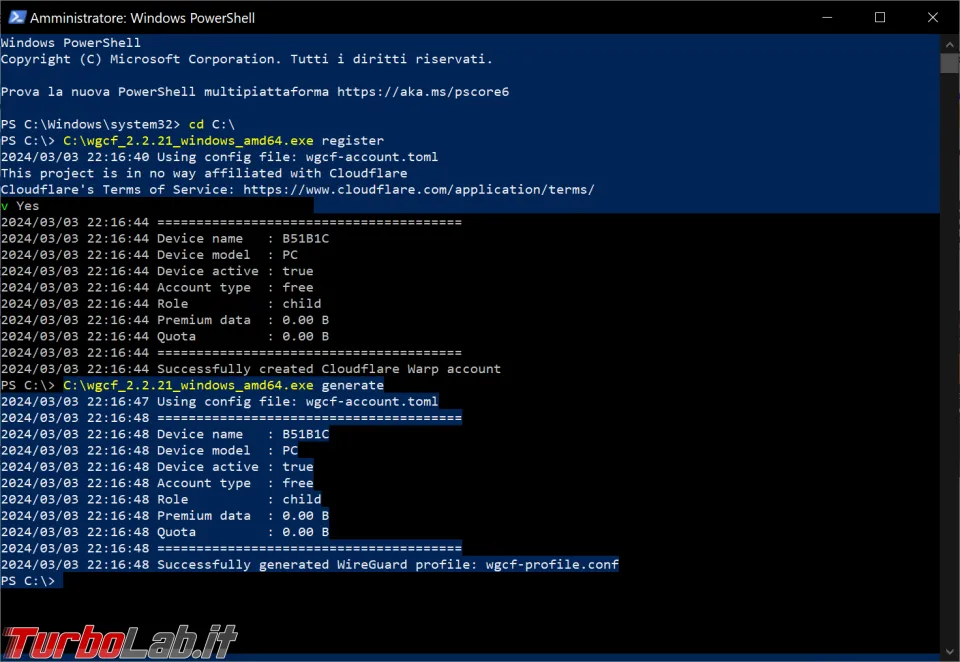
Task: Click the https://aka.ms/pscore6 URL
Action: coord(422,91)
